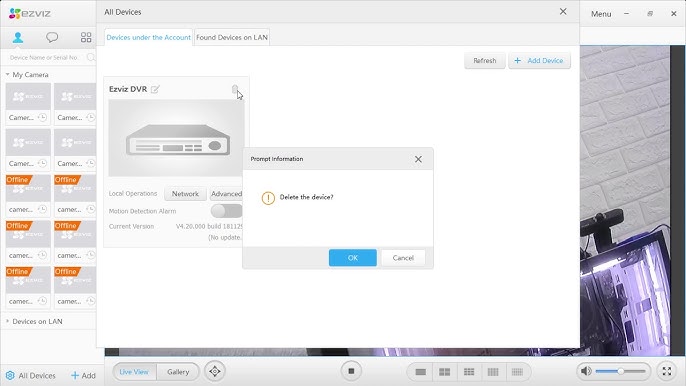Close the All Devices panel
This screenshot has height=386, width=686.
coord(563,12)
